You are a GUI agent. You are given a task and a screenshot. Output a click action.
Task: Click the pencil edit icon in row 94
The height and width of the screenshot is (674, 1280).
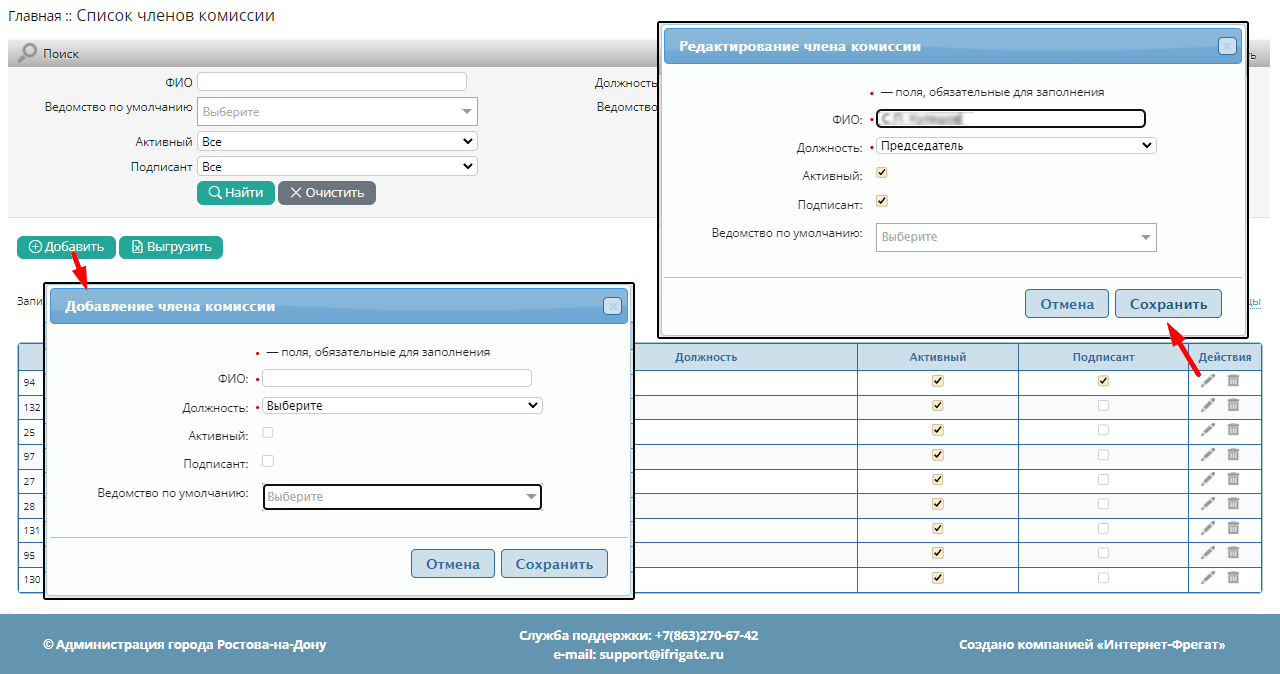[x=1208, y=380]
